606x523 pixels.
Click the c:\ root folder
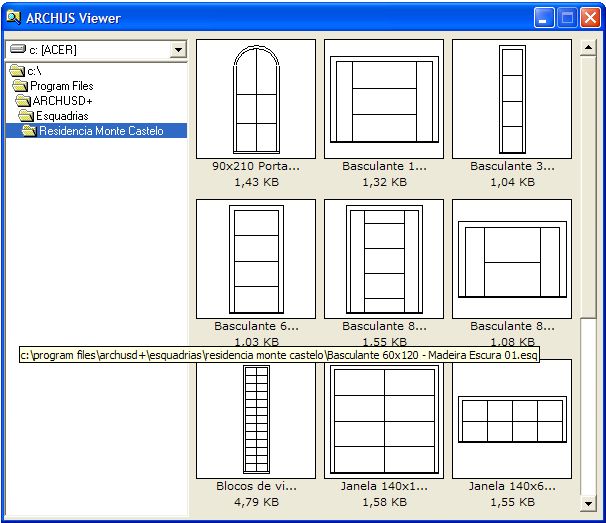tap(34, 71)
